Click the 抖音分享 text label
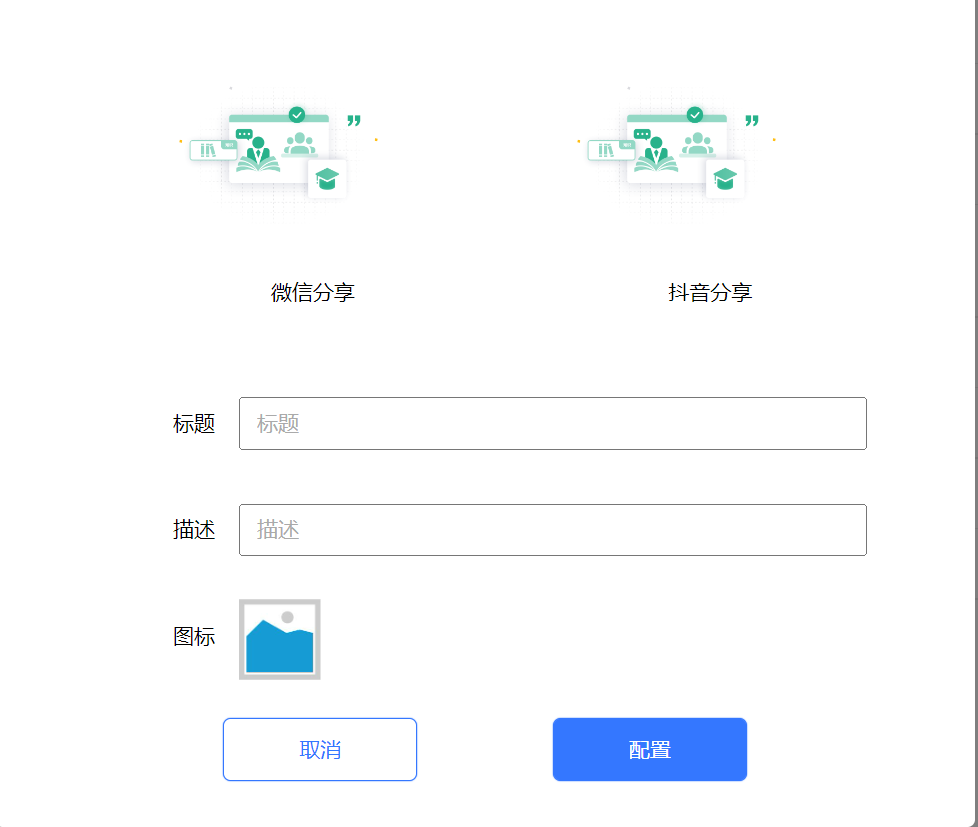 pyautogui.click(x=710, y=292)
